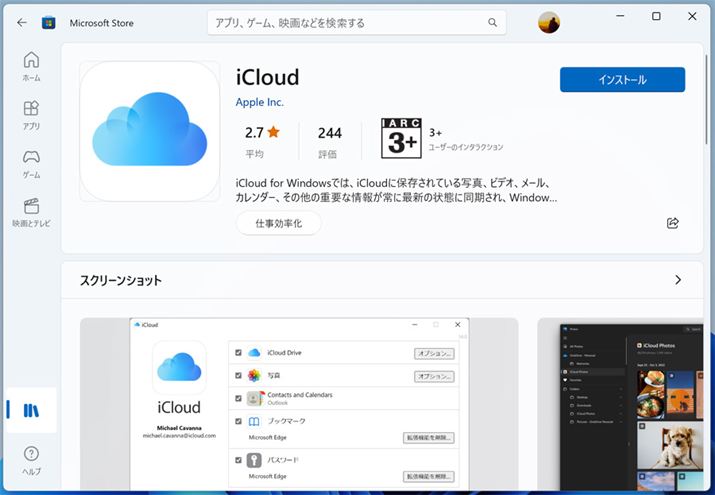
Task: Focus the Store search field
Action: pos(357,22)
